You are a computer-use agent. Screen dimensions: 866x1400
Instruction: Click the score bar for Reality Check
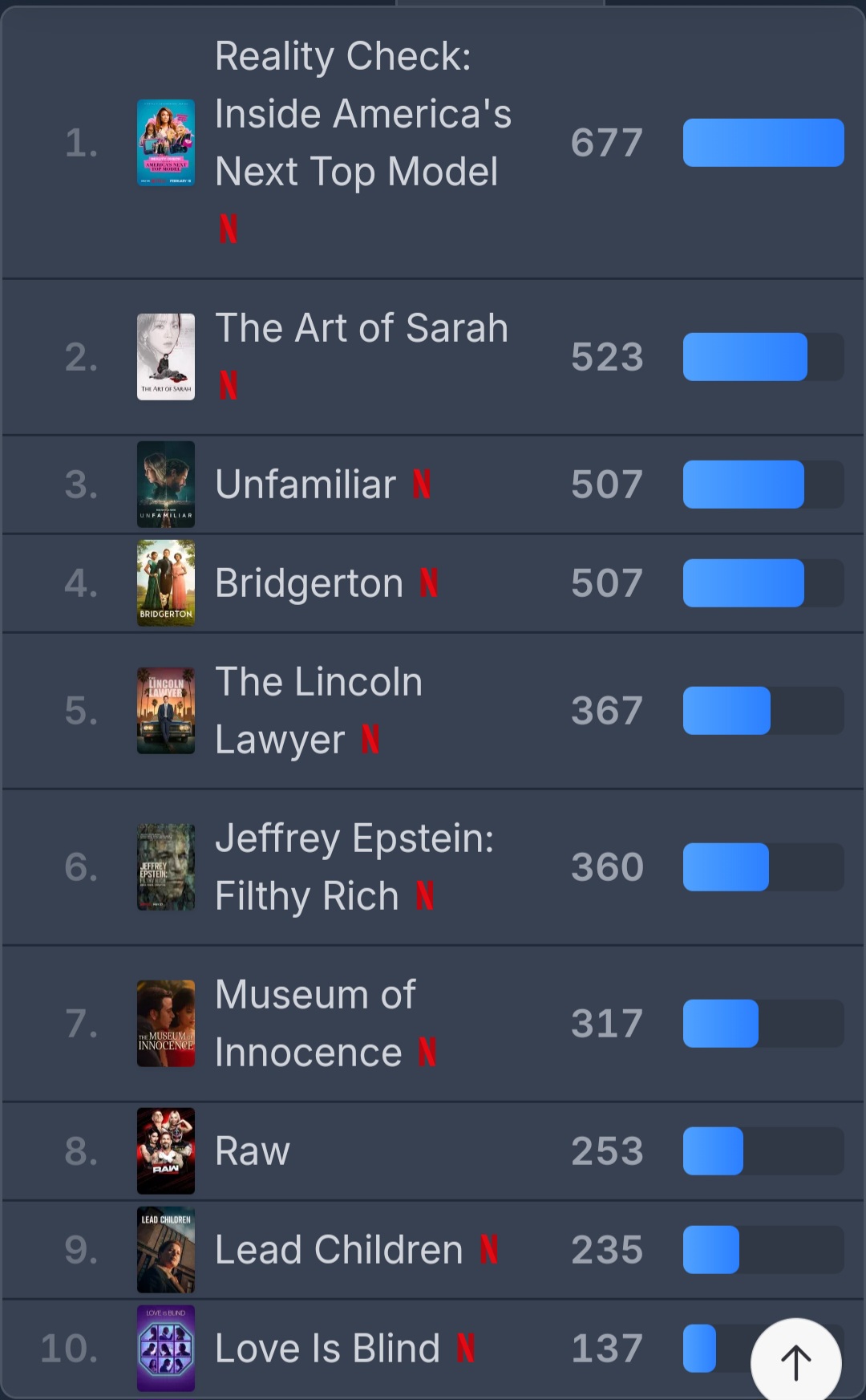(763, 143)
